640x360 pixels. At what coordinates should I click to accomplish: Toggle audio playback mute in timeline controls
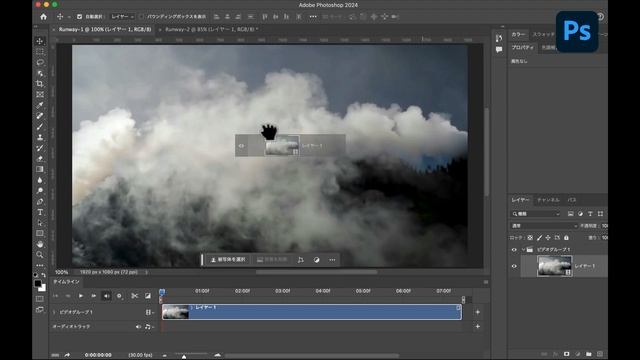point(106,296)
